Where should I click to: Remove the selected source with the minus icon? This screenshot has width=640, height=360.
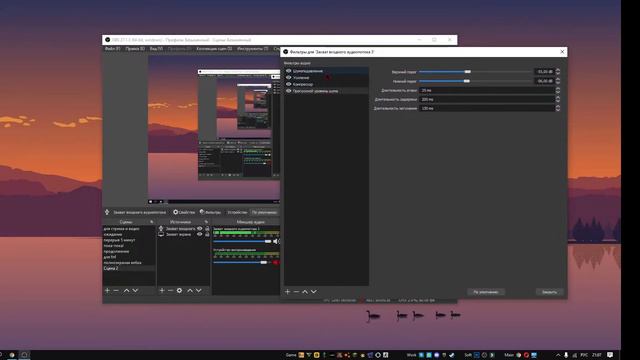(x=170, y=290)
